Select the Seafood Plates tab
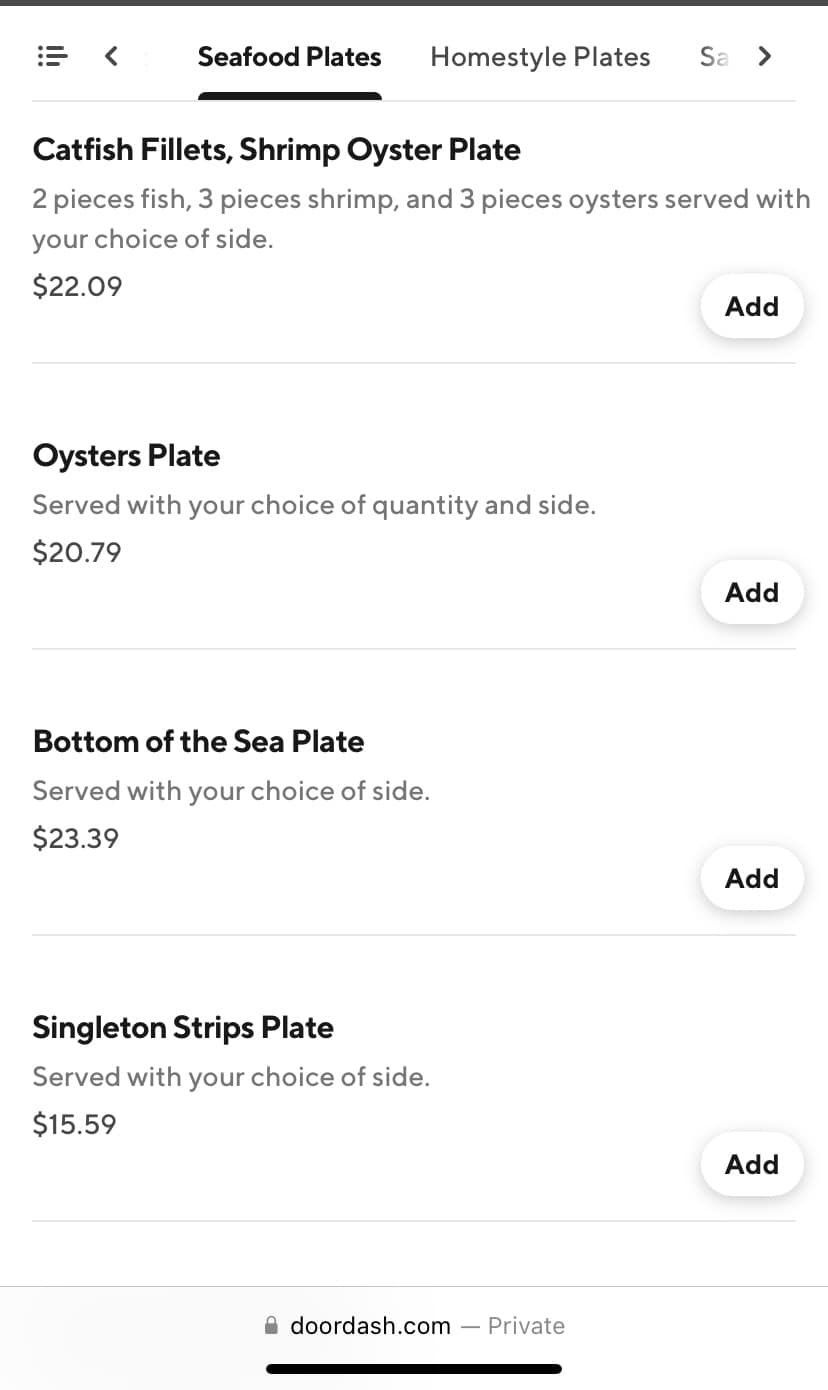The image size is (828, 1390). pyautogui.click(x=289, y=57)
